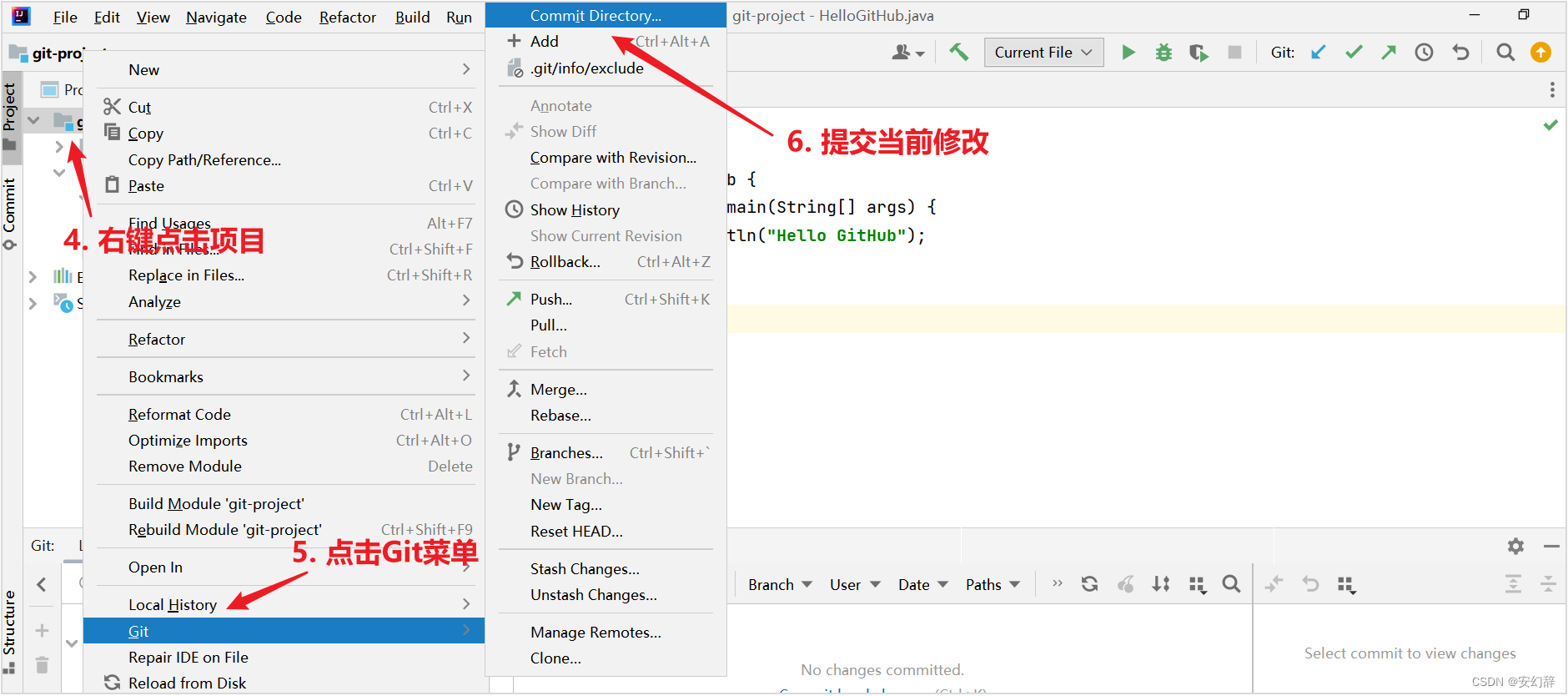The height and width of the screenshot is (696, 1568).
Task: Click the Git commit checkmark icon
Action: (1354, 53)
